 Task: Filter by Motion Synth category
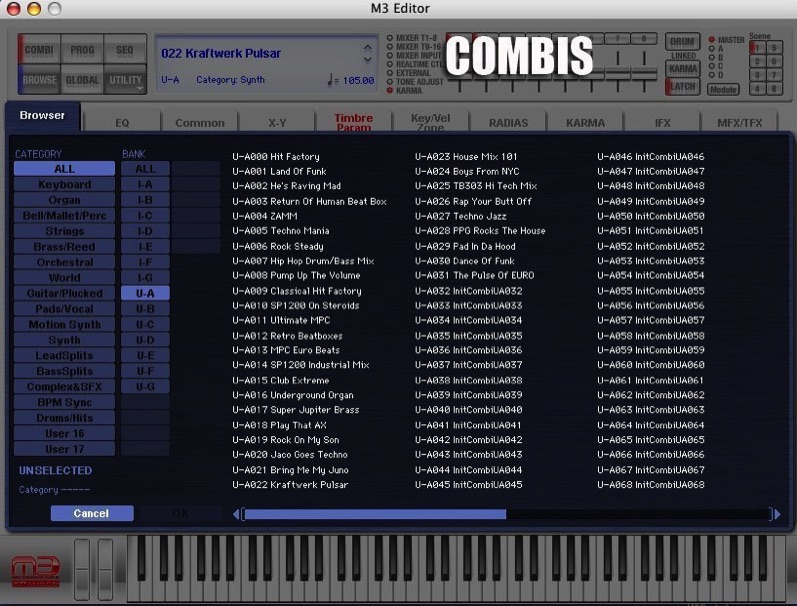[65, 324]
